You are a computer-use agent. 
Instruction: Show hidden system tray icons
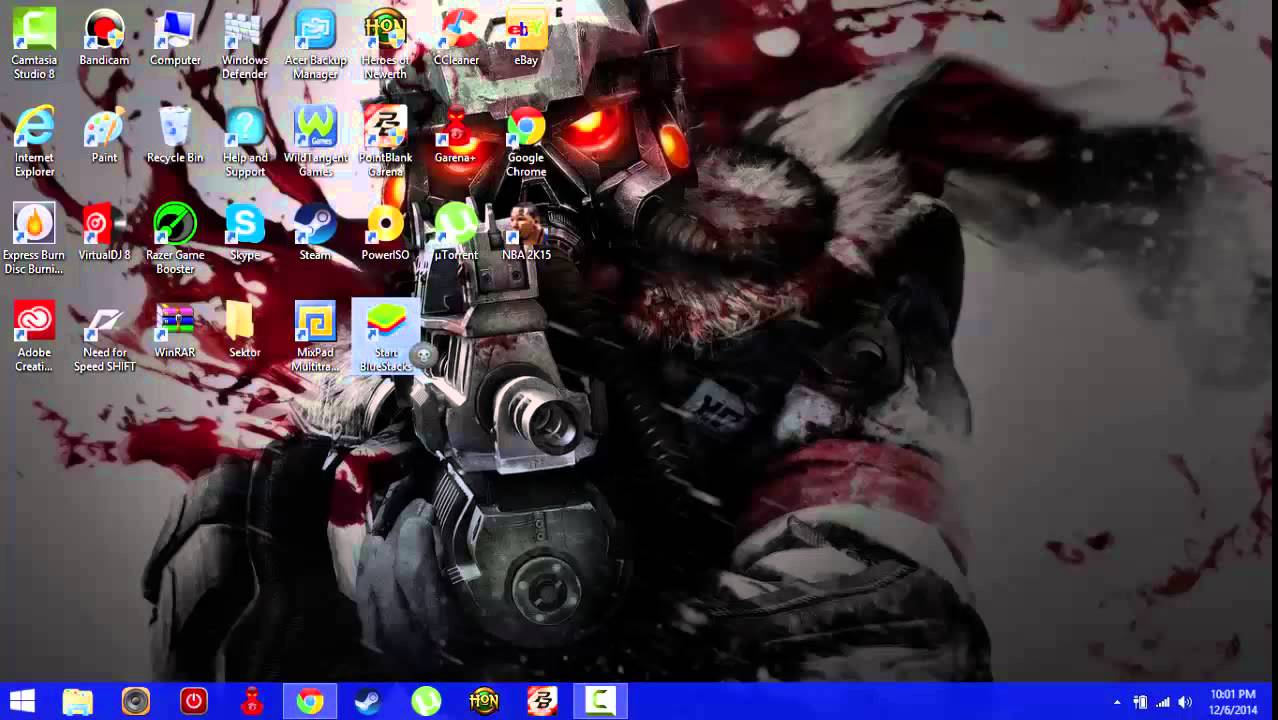pyautogui.click(x=1117, y=702)
